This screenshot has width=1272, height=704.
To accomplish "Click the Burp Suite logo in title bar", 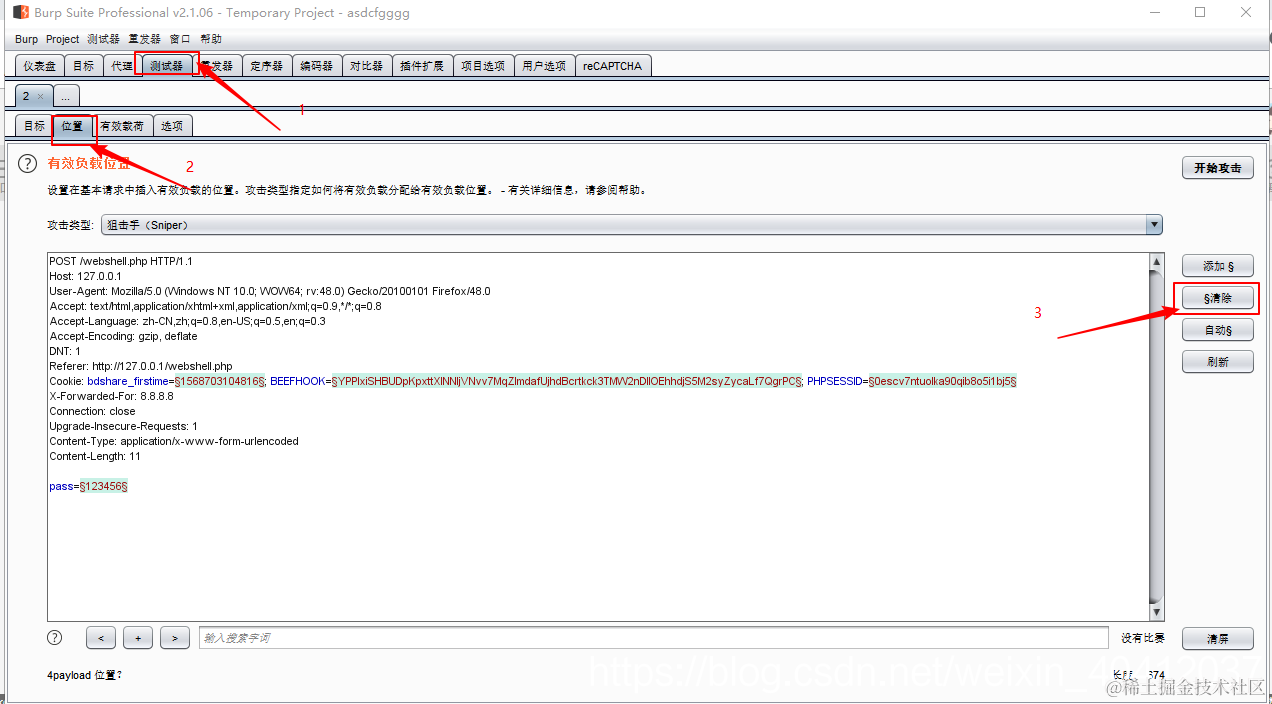I will tap(20, 13).
